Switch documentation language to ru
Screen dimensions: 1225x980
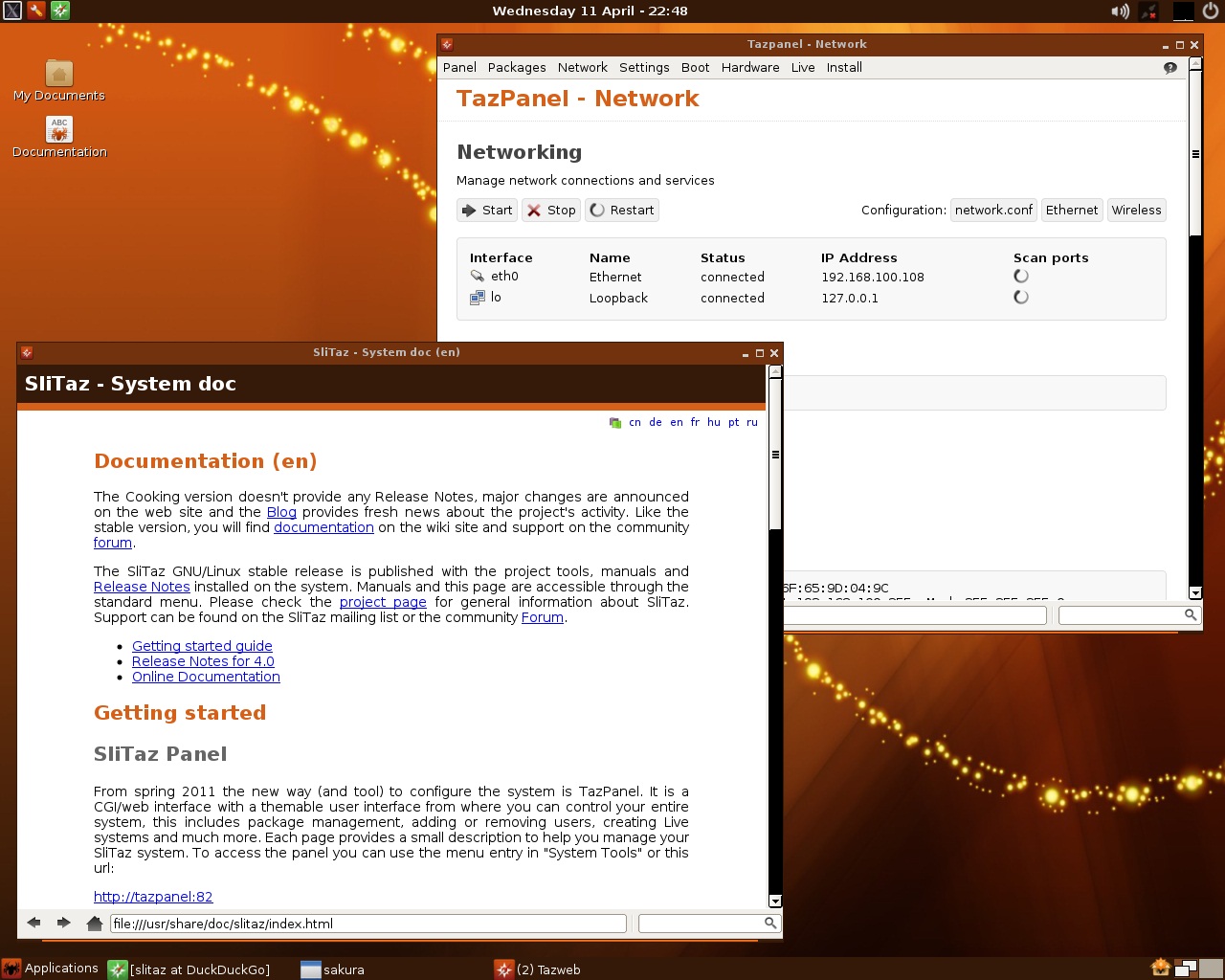coord(752,422)
